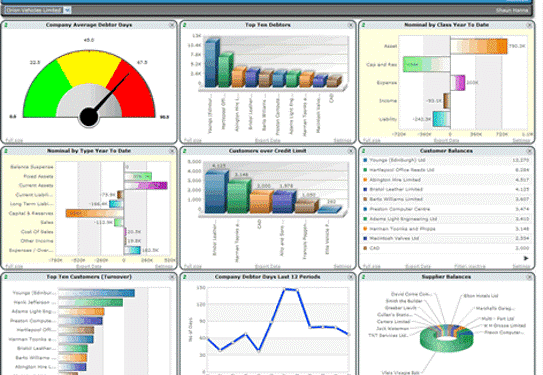Open settings of Nominal by Class panel
Screen dimensions: 543x375
click(521, 140)
